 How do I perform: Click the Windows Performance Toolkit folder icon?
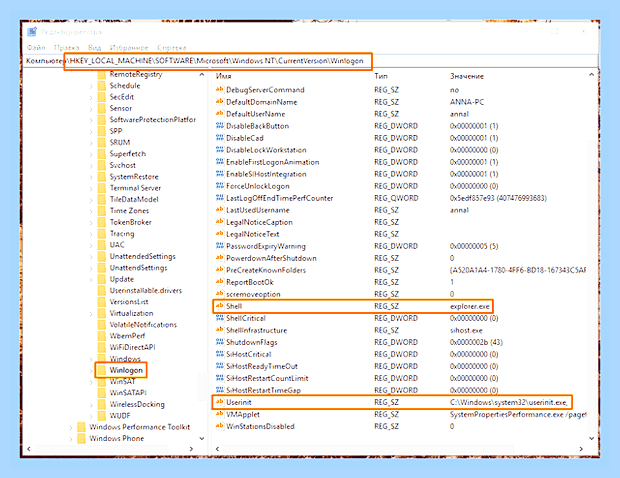81,427
